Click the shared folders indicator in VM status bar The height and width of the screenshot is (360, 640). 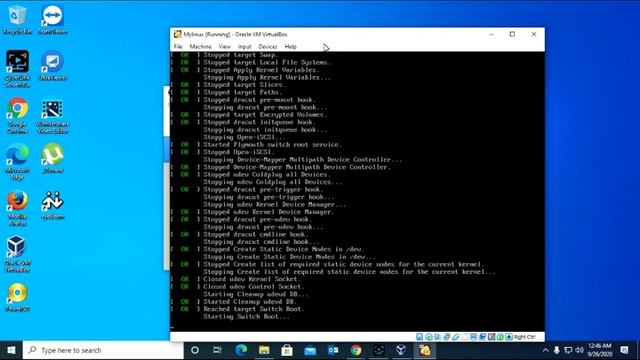464,337
